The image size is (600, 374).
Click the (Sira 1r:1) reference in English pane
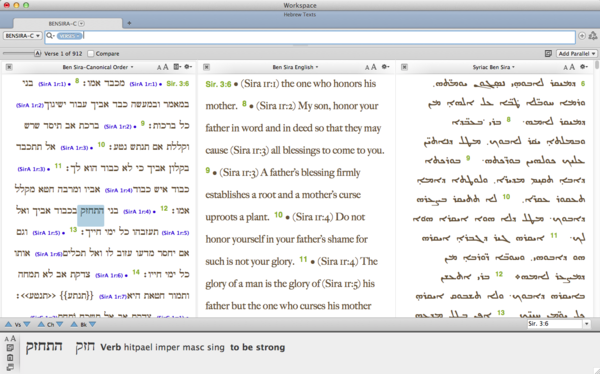[259, 84]
